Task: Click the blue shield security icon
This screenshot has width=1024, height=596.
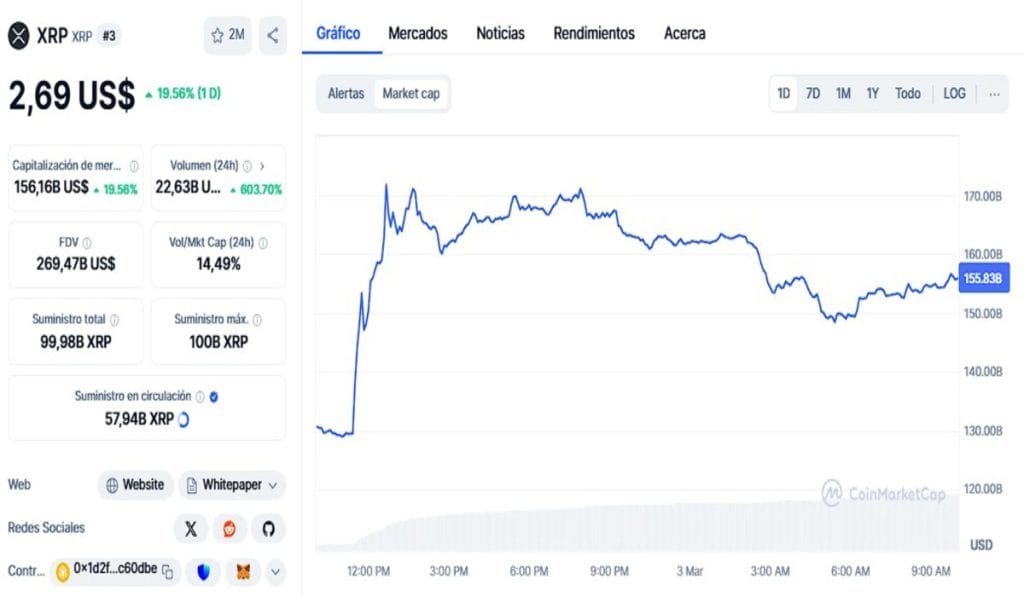Action: [x=204, y=572]
